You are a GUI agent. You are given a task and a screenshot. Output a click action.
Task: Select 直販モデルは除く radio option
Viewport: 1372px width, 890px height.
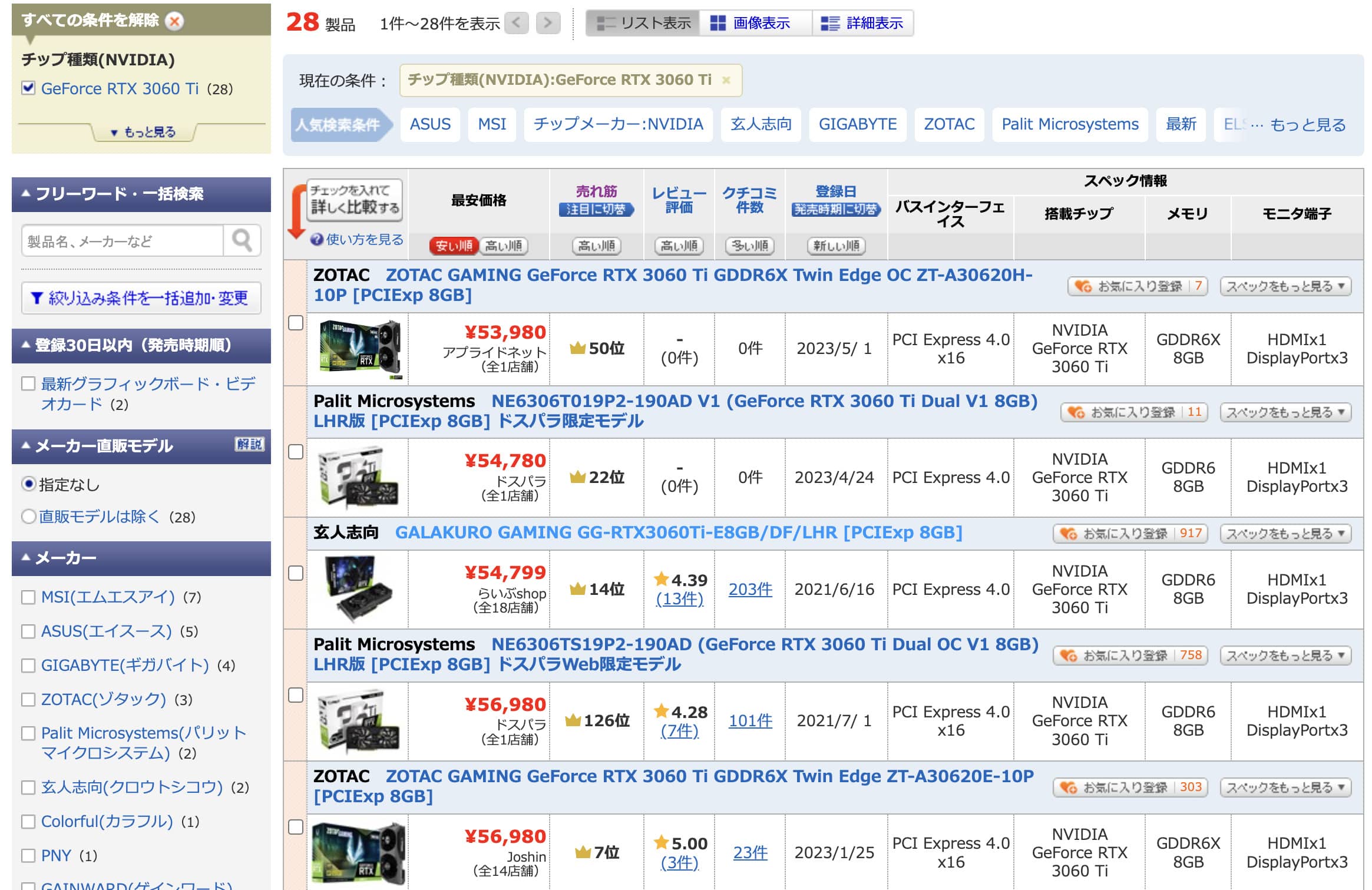28,517
